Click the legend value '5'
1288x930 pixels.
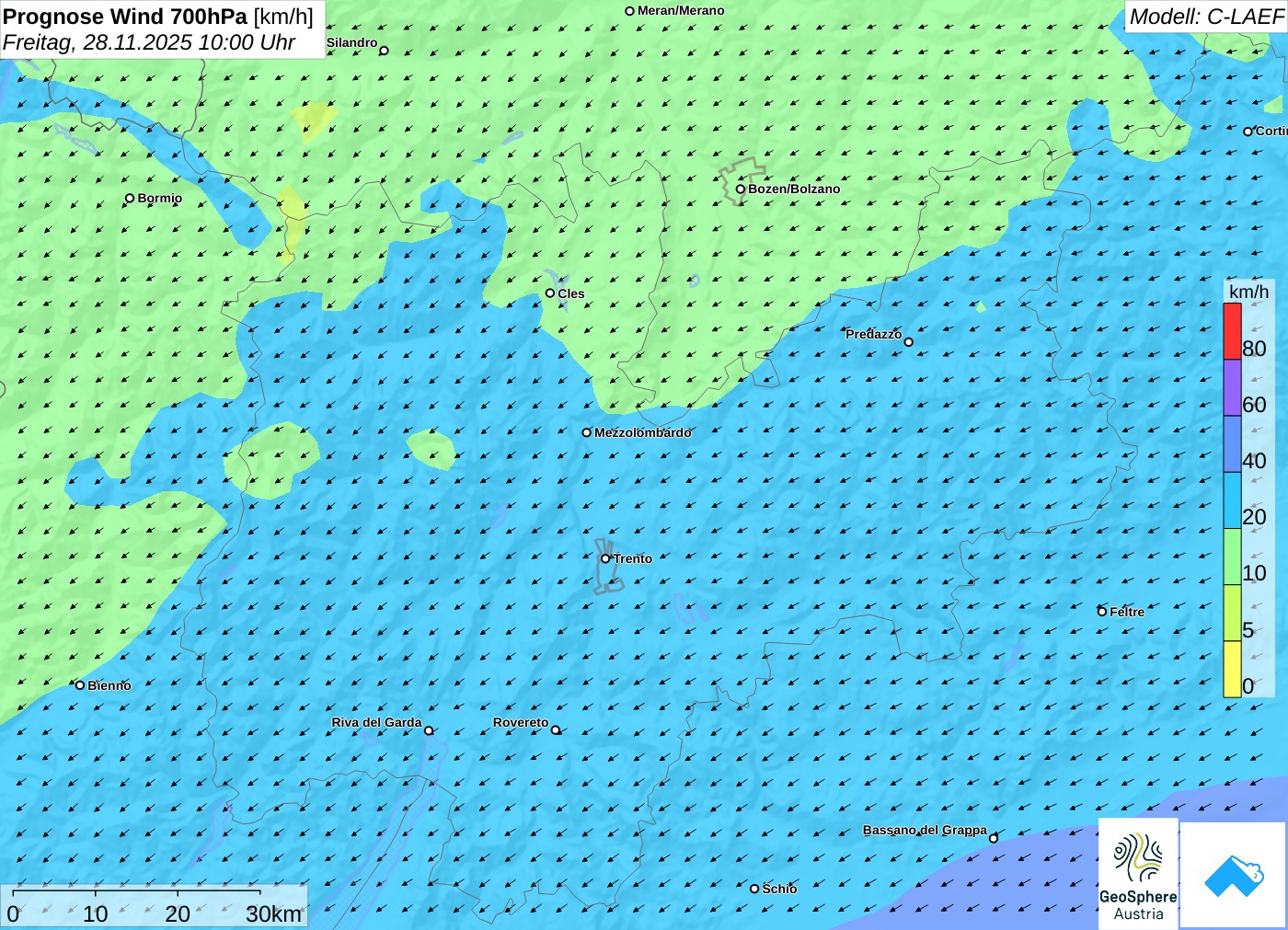[1248, 630]
